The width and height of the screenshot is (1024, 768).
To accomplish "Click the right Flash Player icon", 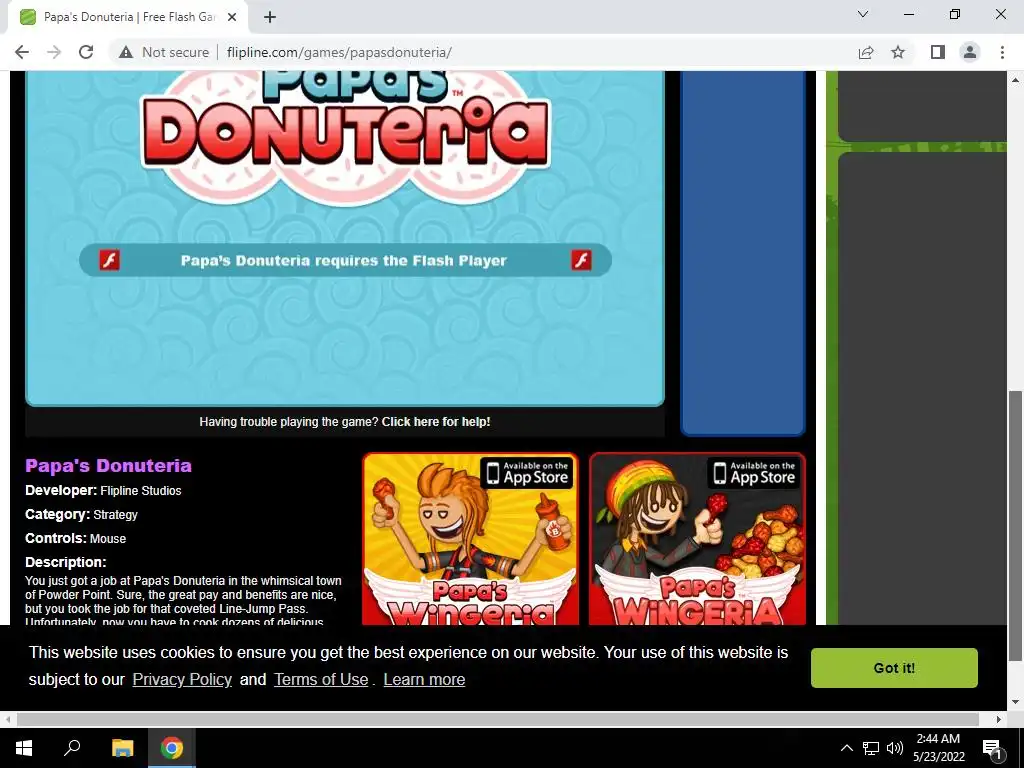I will coord(581,260).
